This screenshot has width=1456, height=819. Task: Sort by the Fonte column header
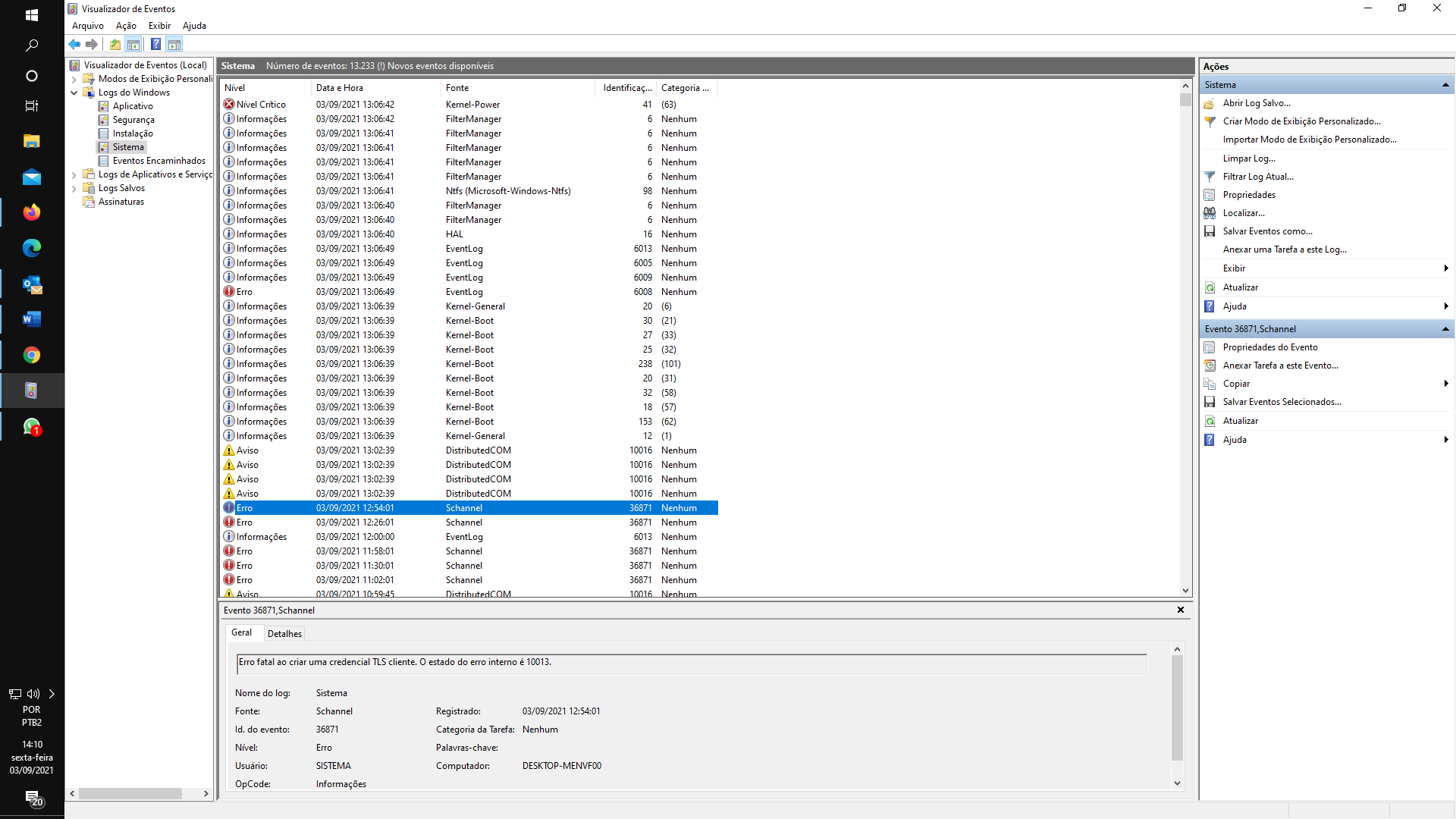click(x=518, y=88)
